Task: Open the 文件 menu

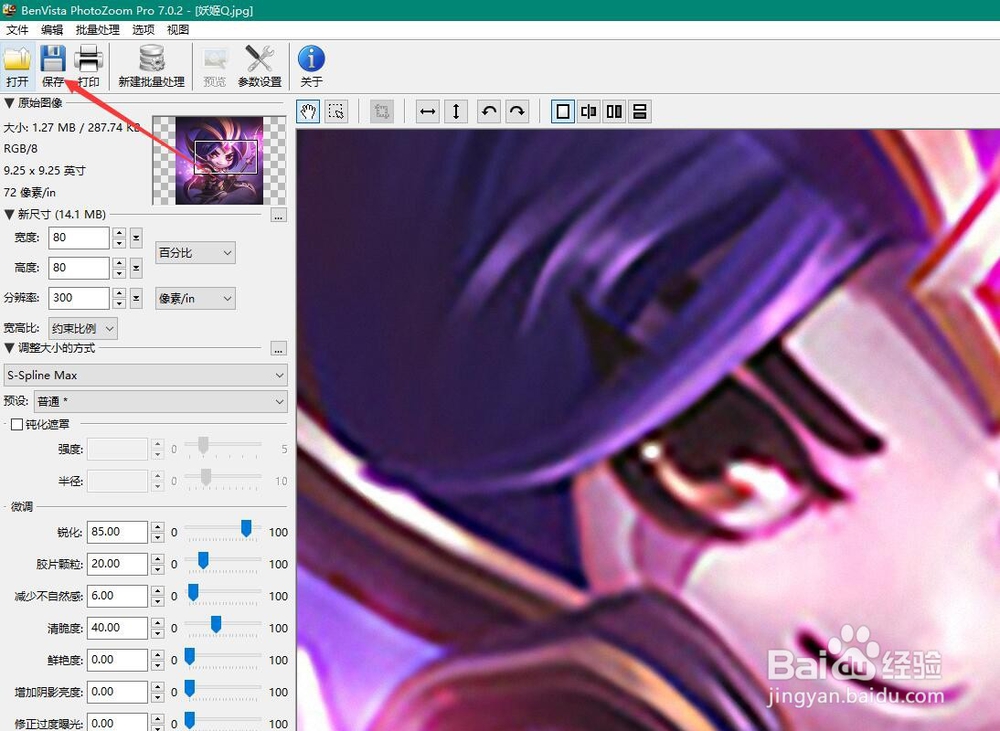Action: pyautogui.click(x=17, y=30)
